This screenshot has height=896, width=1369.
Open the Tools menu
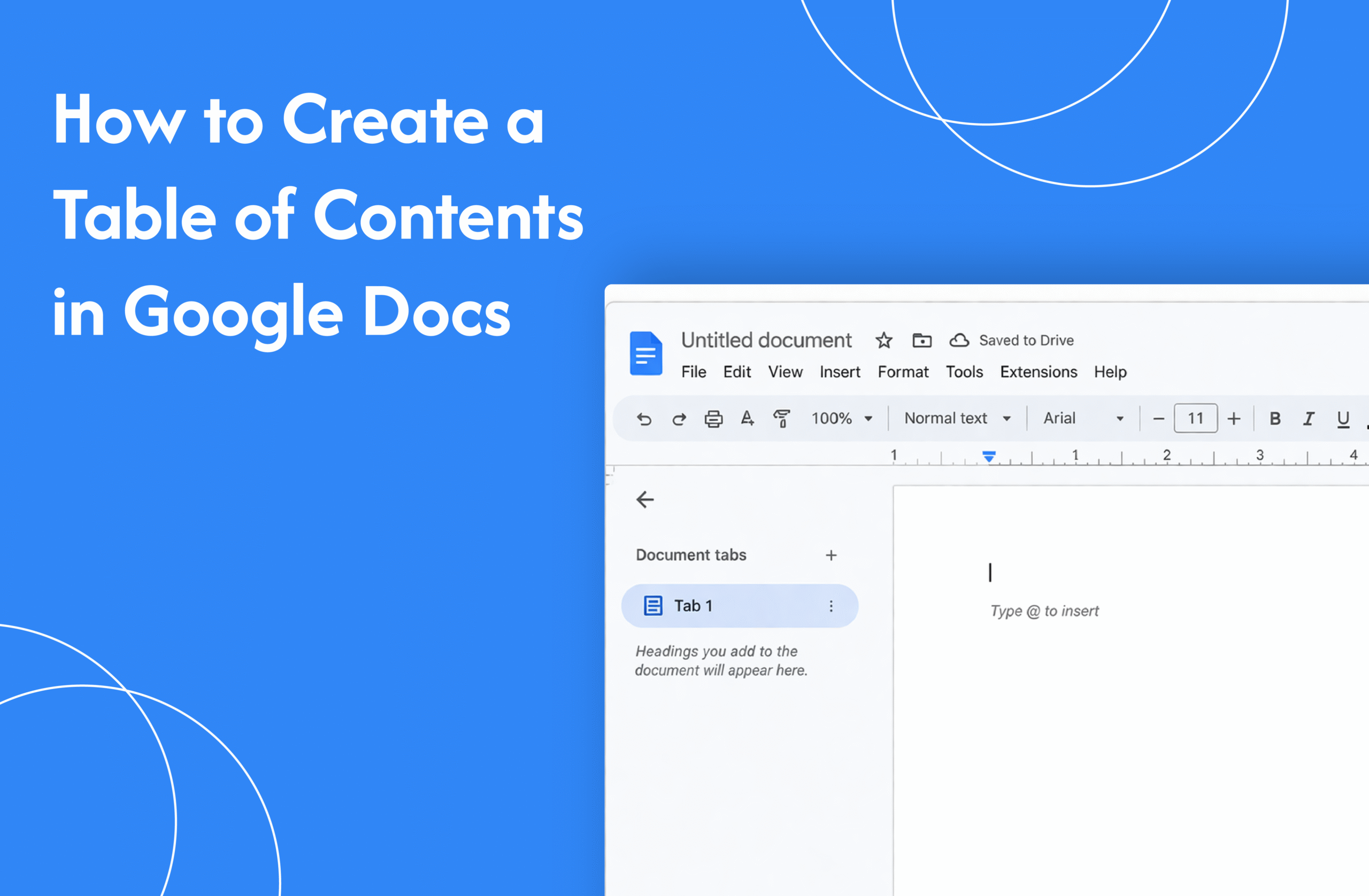coord(964,372)
